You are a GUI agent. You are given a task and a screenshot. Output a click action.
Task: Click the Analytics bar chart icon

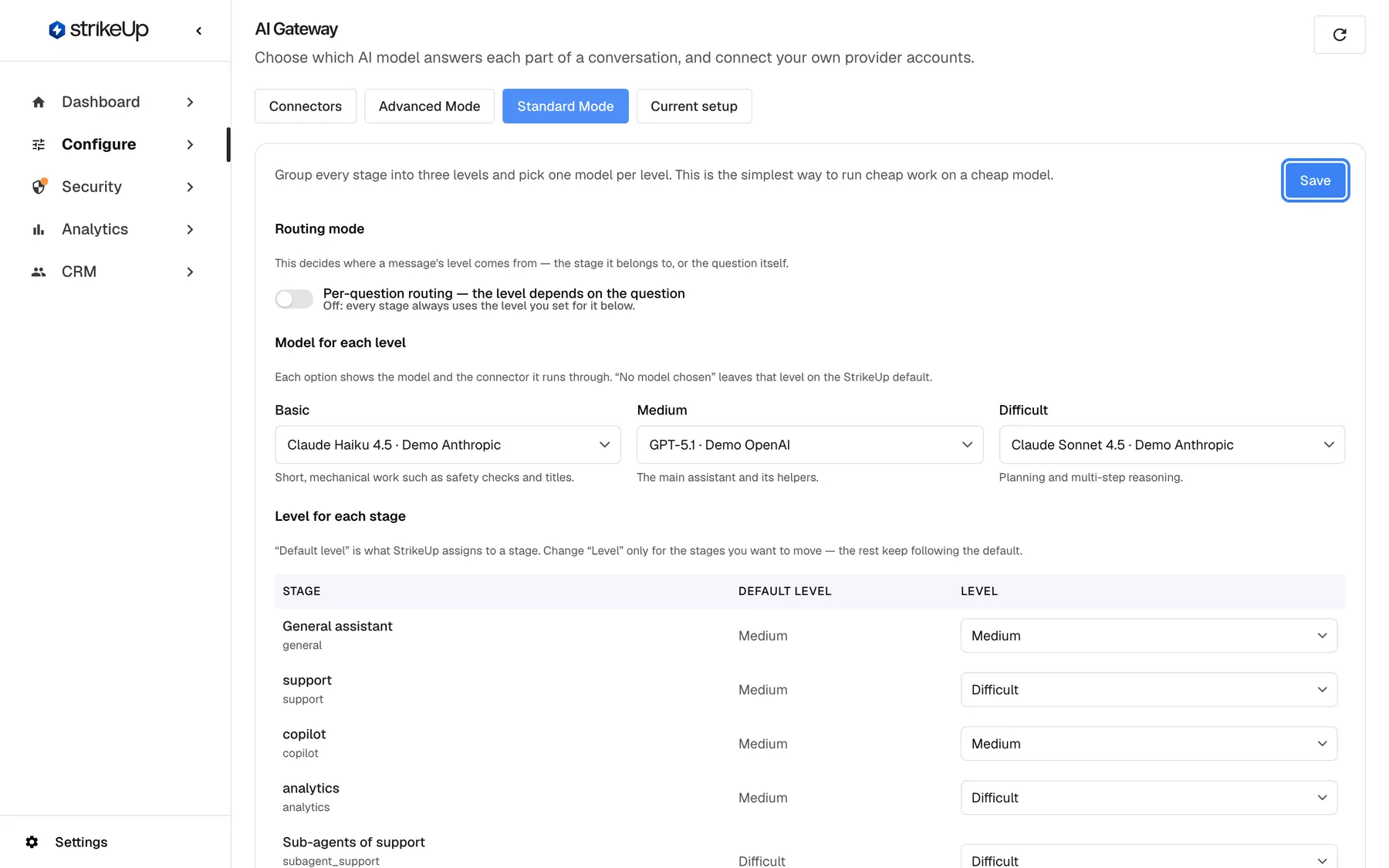click(39, 229)
